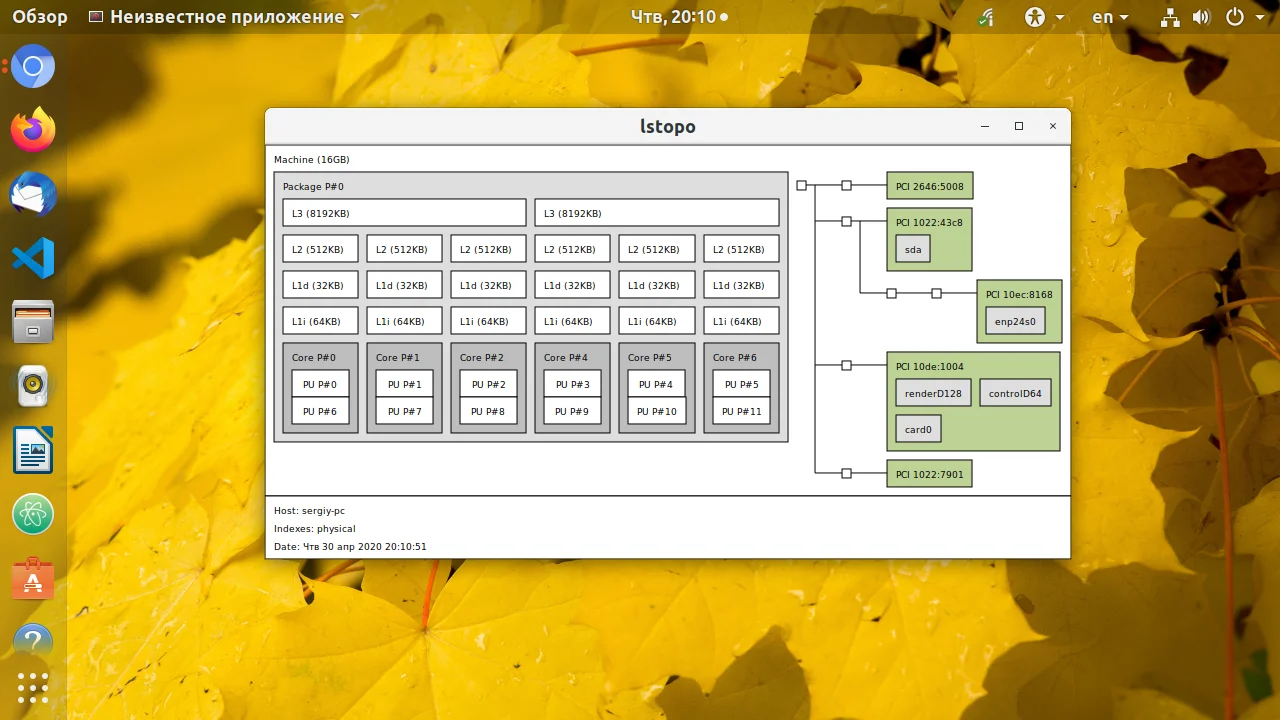Image resolution: width=1280 pixels, height=720 pixels.
Task: Open the clock calendar Чтв, 20:10
Action: pyautogui.click(x=679, y=17)
